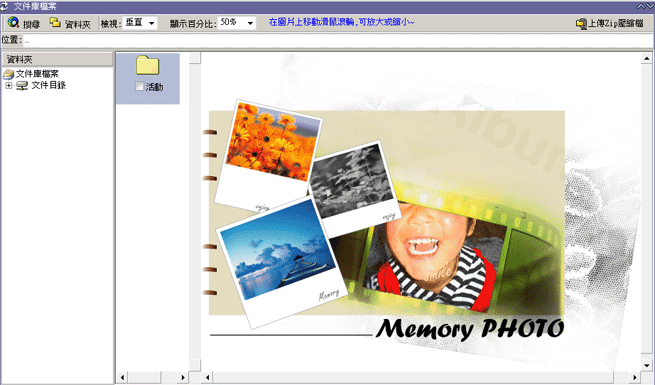Image resolution: width=655 pixels, height=385 pixels.
Task: Select the 文件庫檔案 root tree node
Action: (37, 74)
